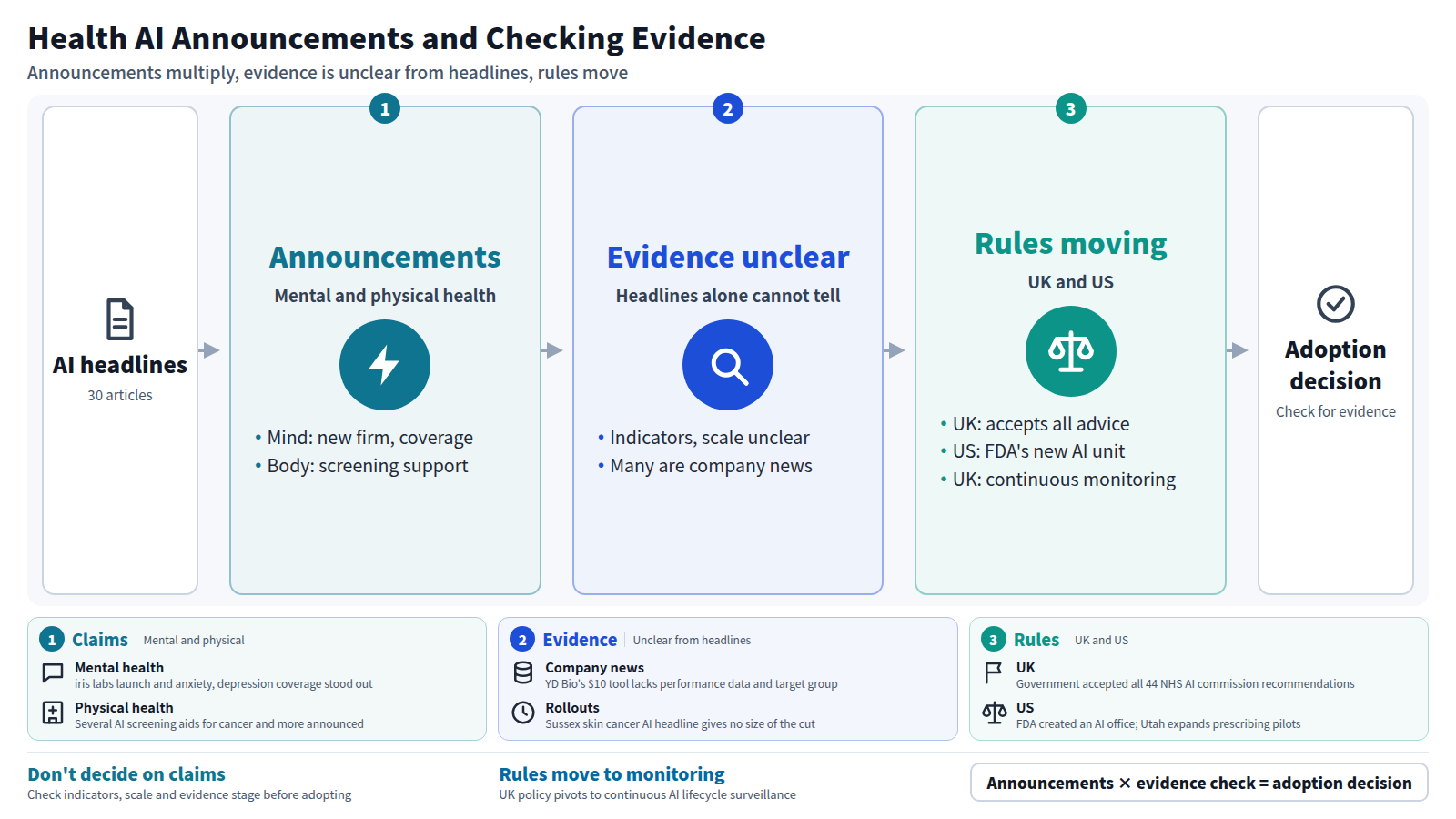
Task: Click the Evidence section title
Action: pos(580,640)
